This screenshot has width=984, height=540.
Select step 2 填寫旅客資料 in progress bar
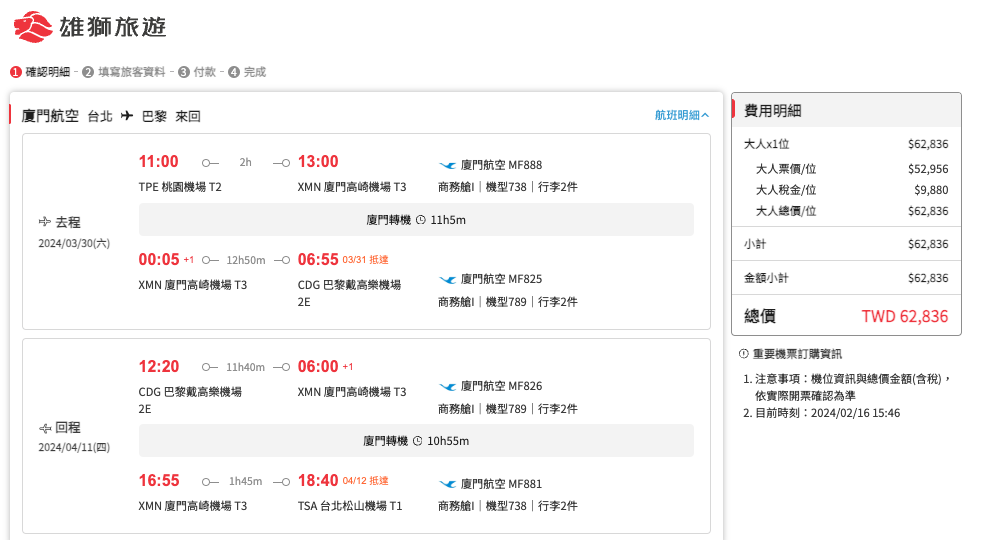coord(124,72)
